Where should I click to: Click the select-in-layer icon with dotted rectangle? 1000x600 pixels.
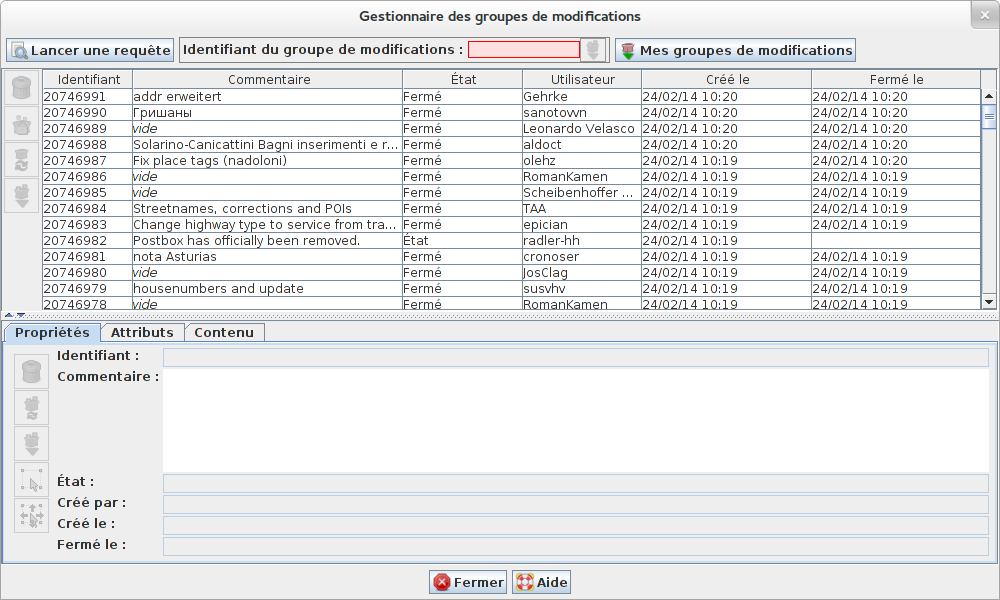(x=31, y=480)
